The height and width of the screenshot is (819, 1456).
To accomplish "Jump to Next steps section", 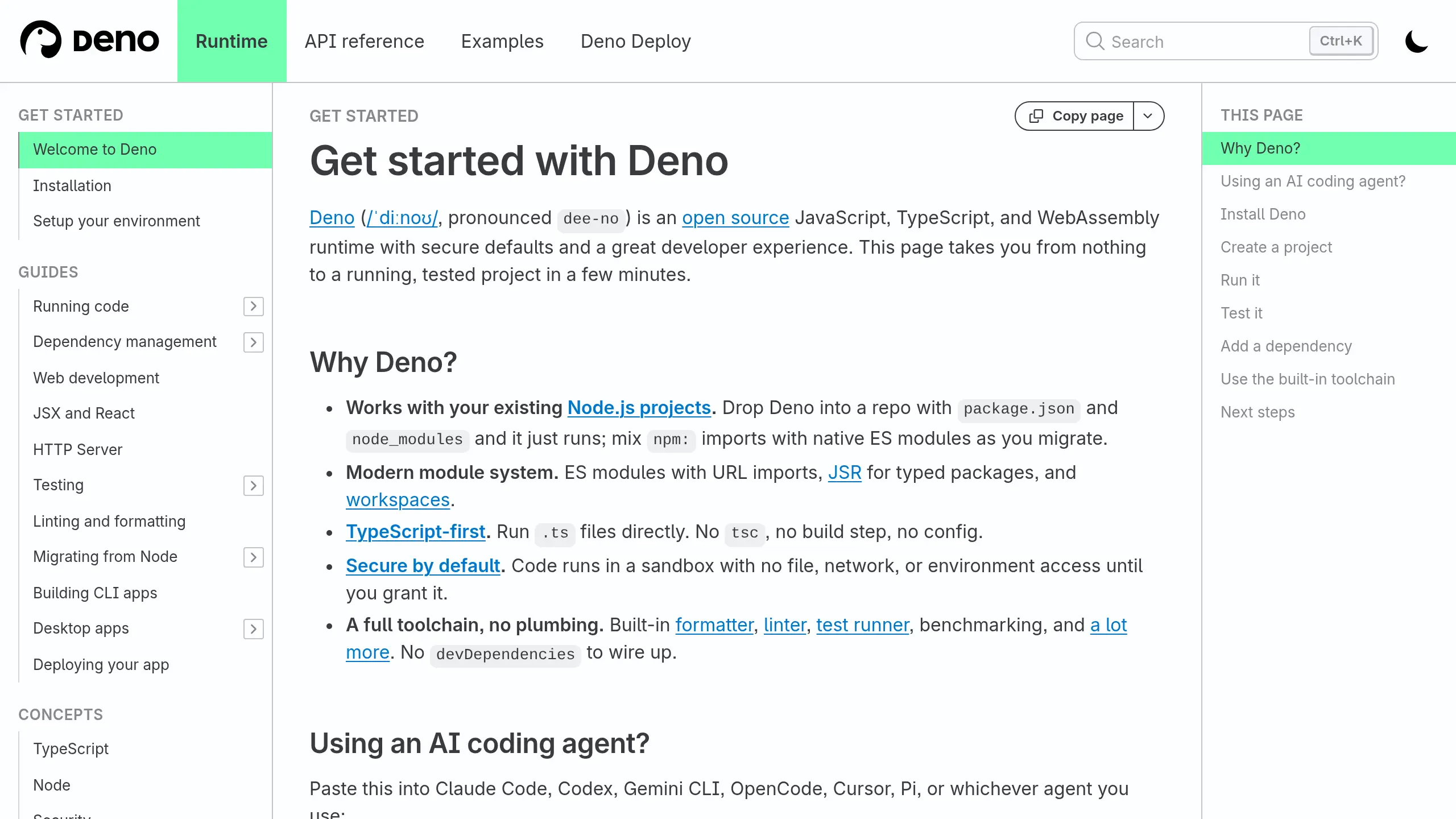I will tap(1258, 412).
